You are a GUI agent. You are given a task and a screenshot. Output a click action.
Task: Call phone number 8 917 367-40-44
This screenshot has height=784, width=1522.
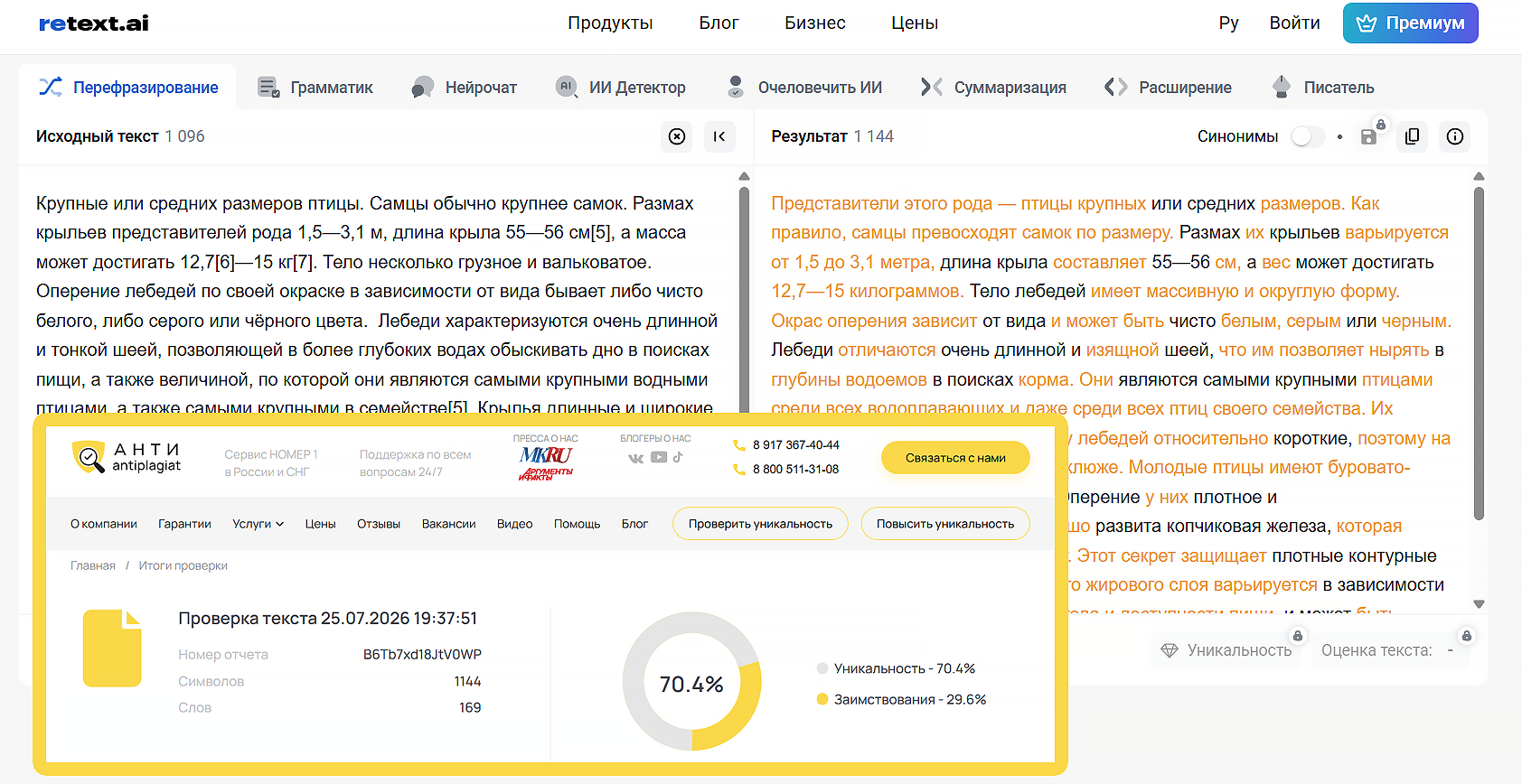[x=795, y=445]
